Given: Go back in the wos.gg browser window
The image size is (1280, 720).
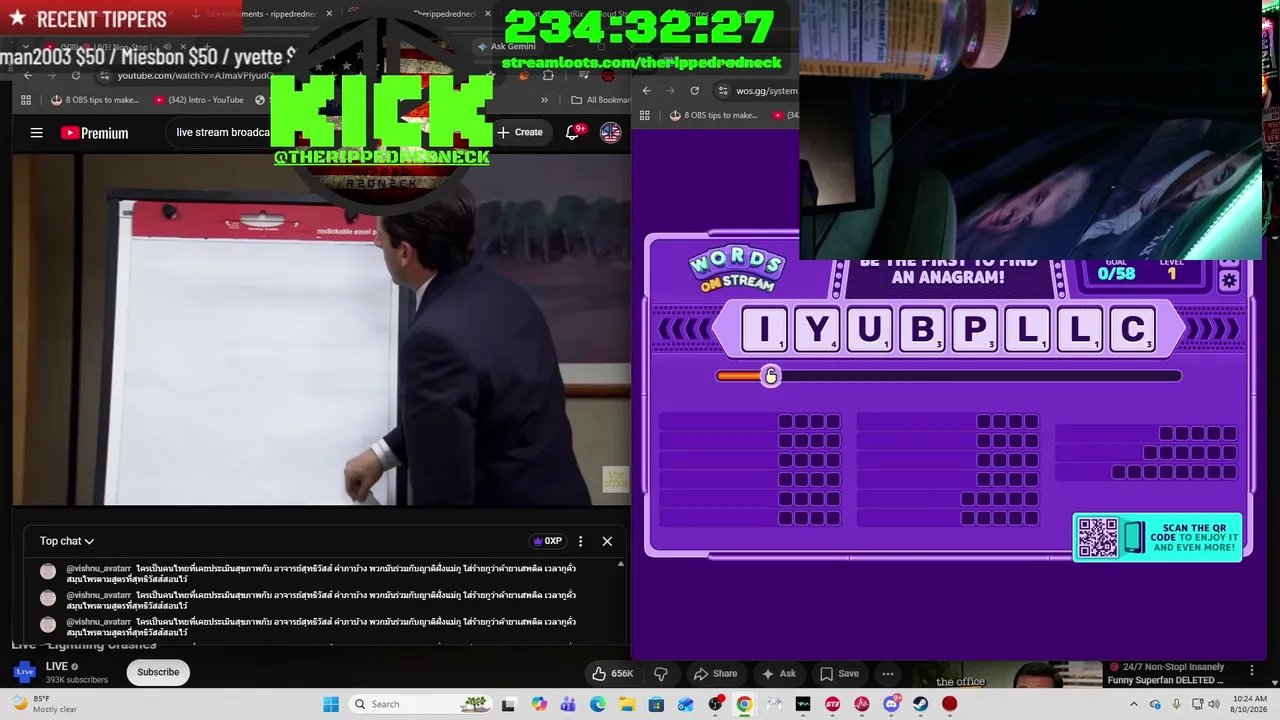Looking at the screenshot, I should click(x=646, y=90).
